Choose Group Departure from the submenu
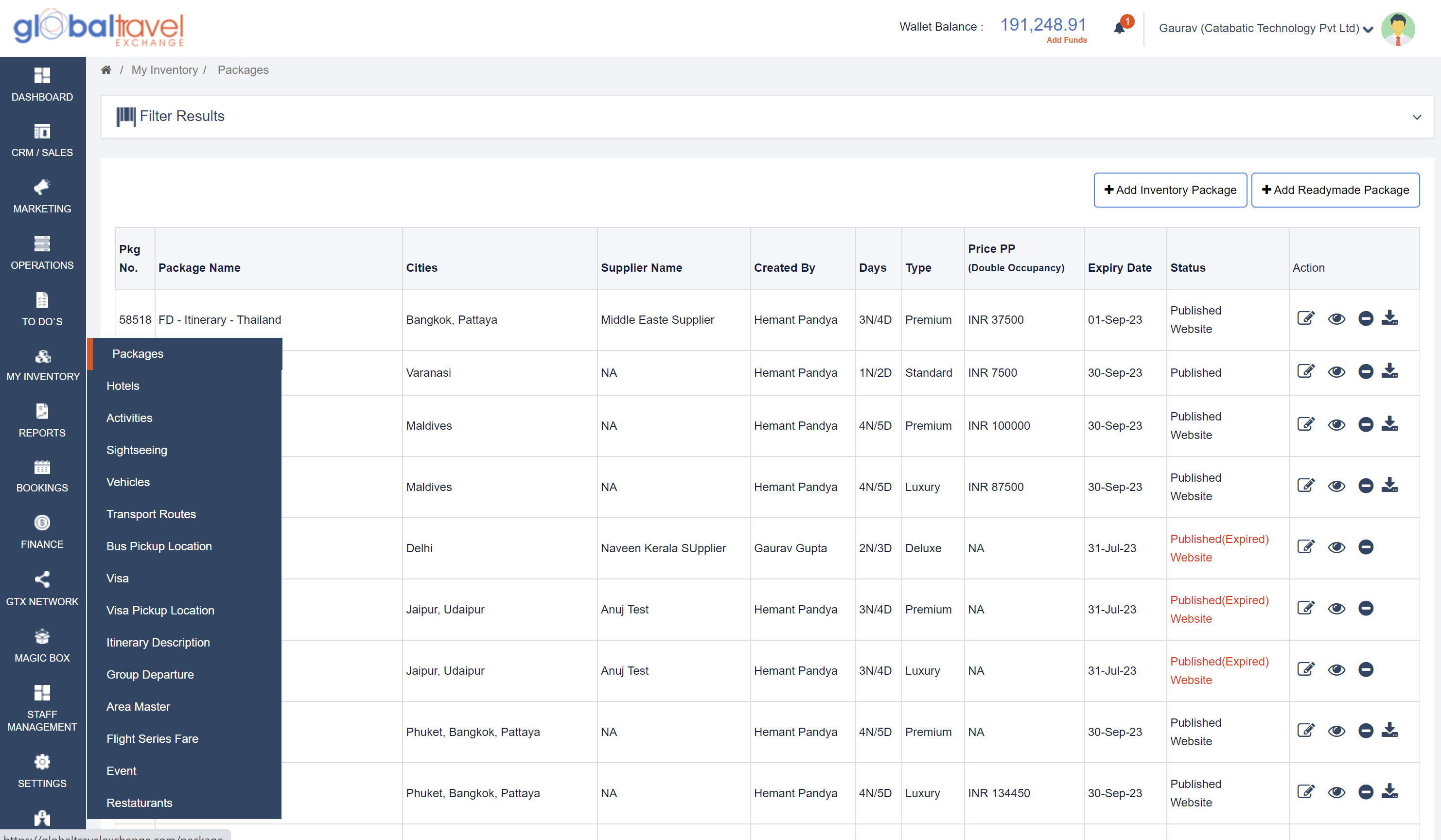 (150, 674)
